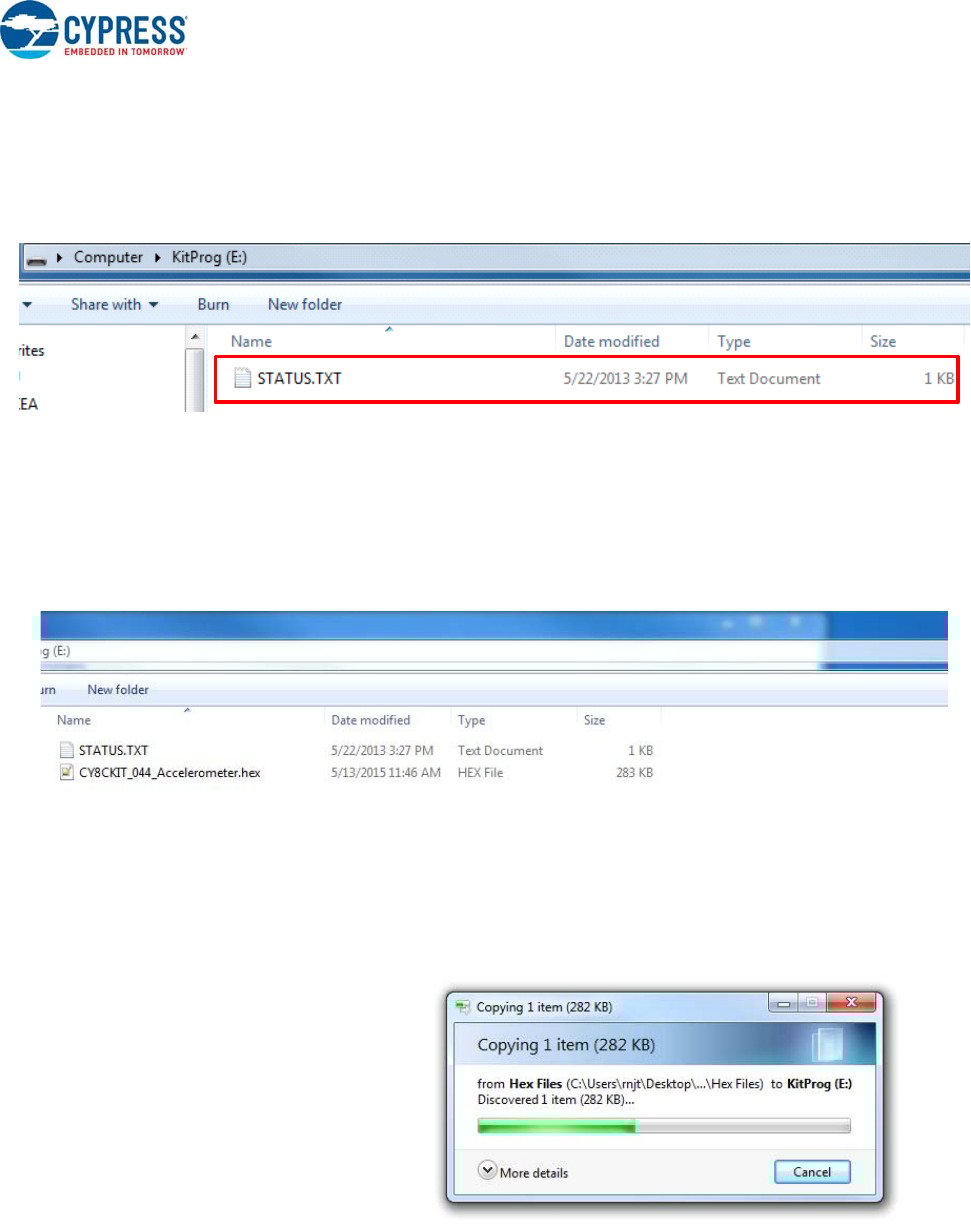Sort by Size column in second window
The height and width of the screenshot is (1226, 971).
click(x=594, y=720)
